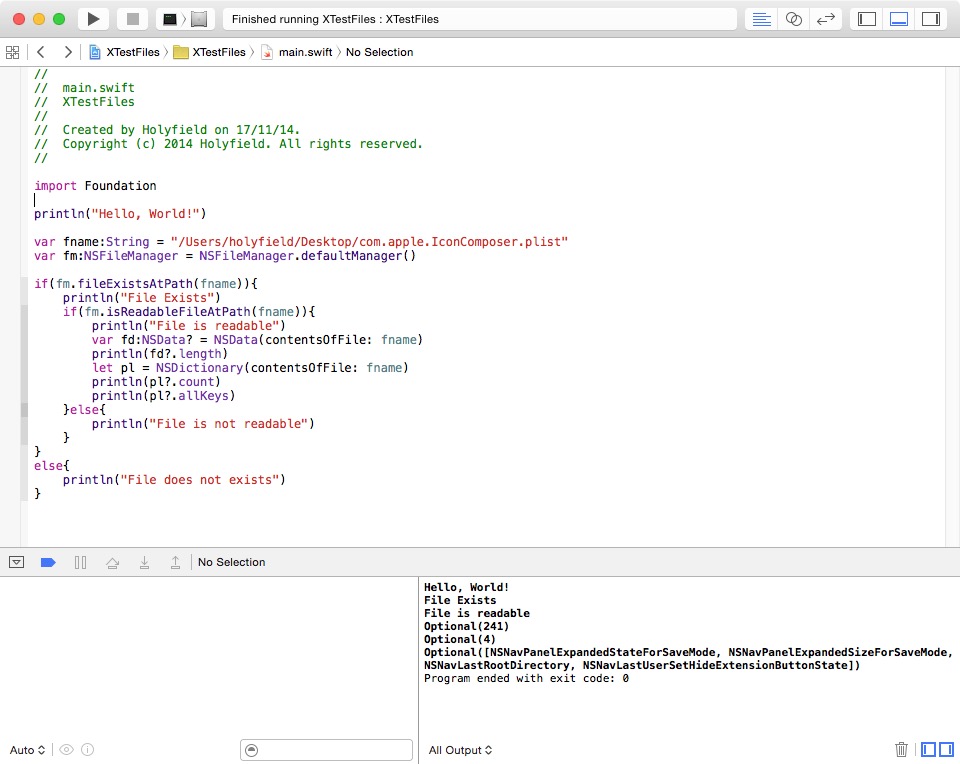Select the run destination device
The image size is (960, 764).
pyautogui.click(x=199, y=19)
